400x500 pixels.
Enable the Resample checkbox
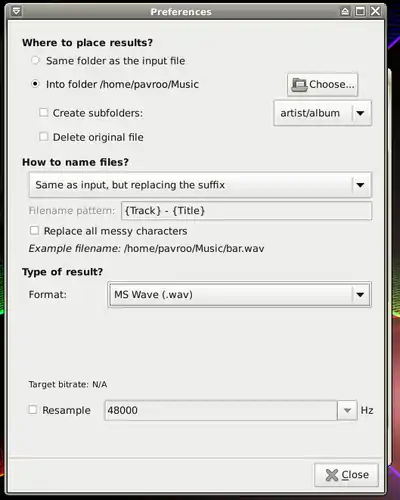(33, 410)
